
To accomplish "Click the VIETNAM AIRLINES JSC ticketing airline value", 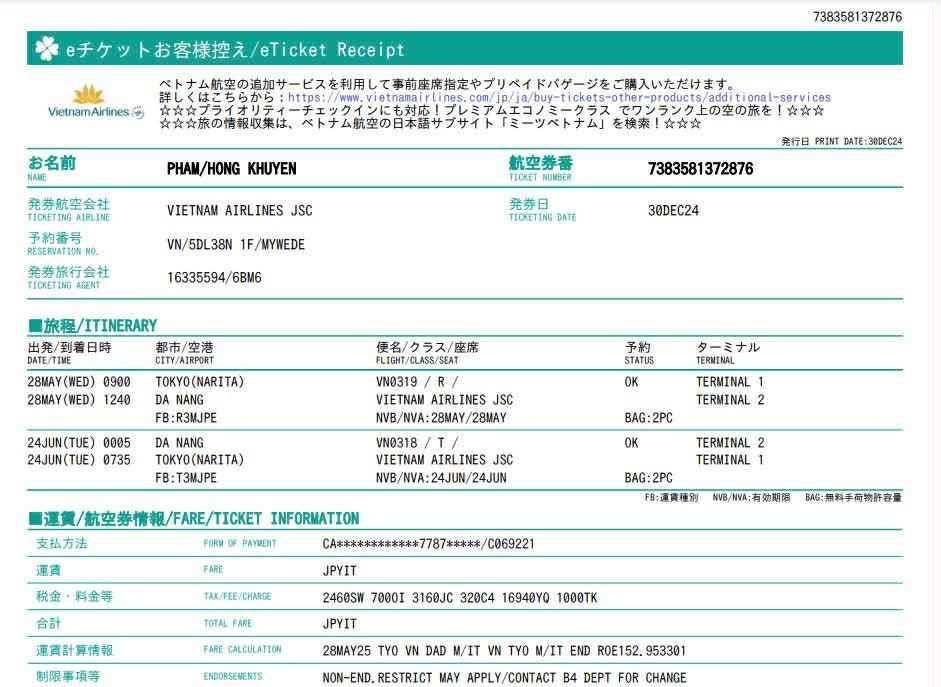I will [x=239, y=211].
